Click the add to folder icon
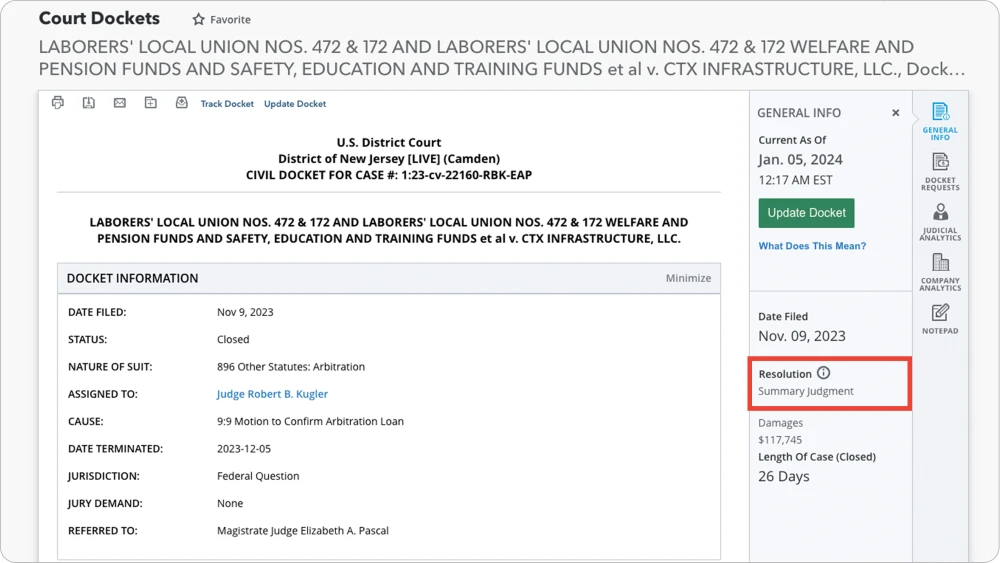The width and height of the screenshot is (1000, 563). tap(150, 103)
